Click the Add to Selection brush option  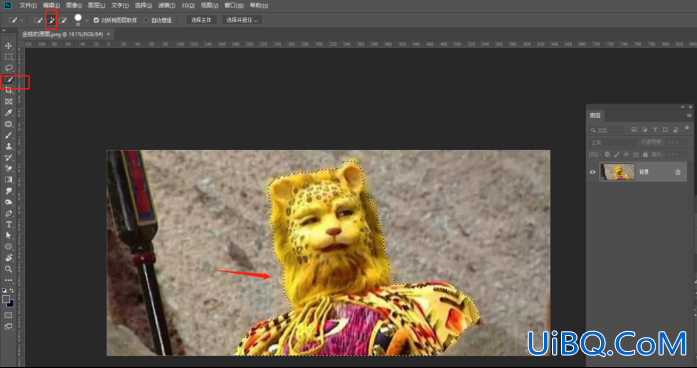click(x=51, y=20)
